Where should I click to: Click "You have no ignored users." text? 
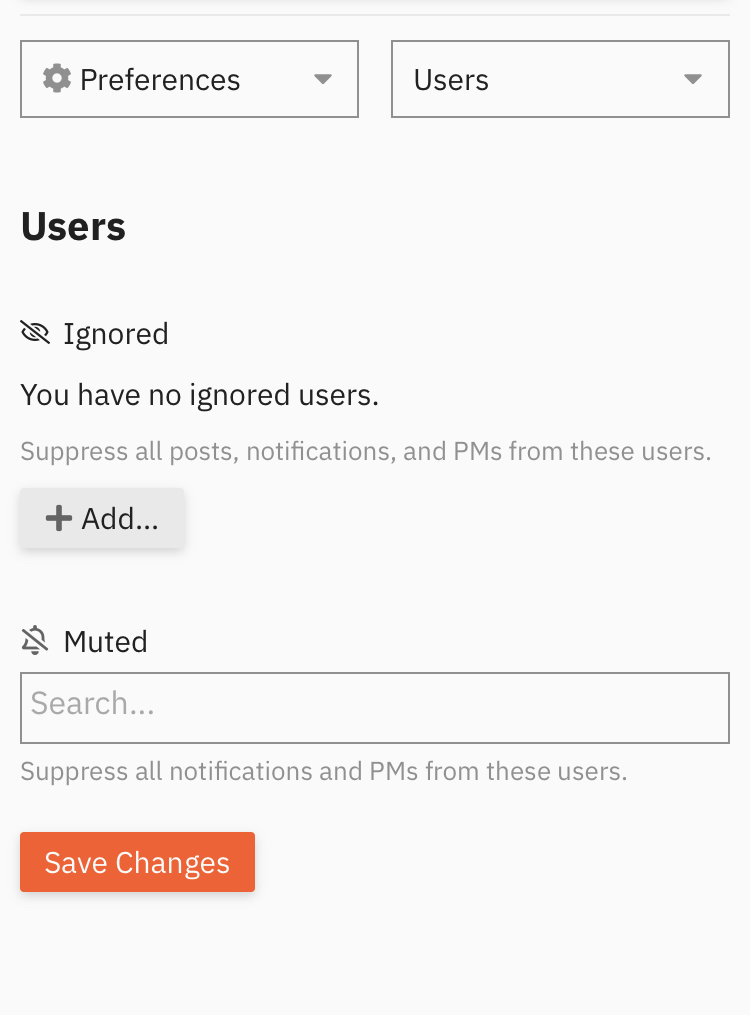coord(199,395)
